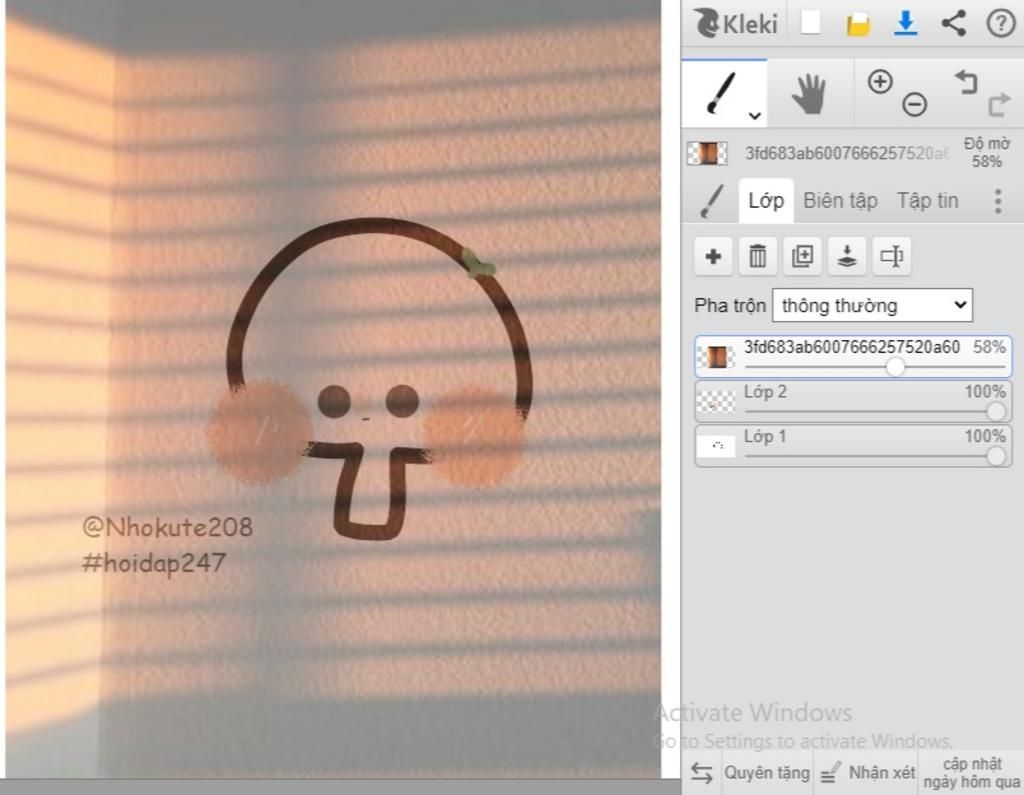Create a new blank image
Viewport: 1024px width, 795px height.
tap(810, 22)
